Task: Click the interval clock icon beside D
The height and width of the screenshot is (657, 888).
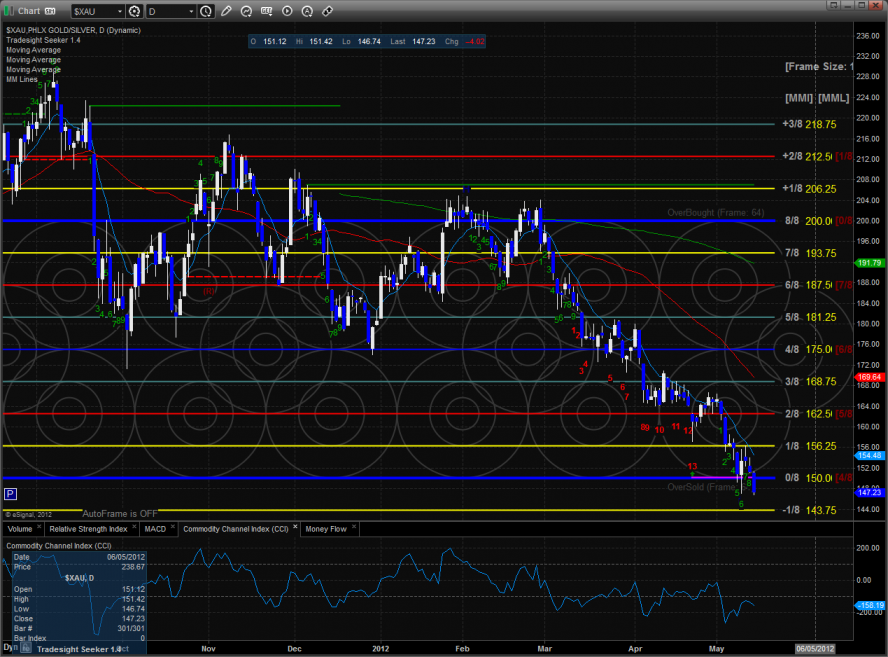Action: point(205,11)
